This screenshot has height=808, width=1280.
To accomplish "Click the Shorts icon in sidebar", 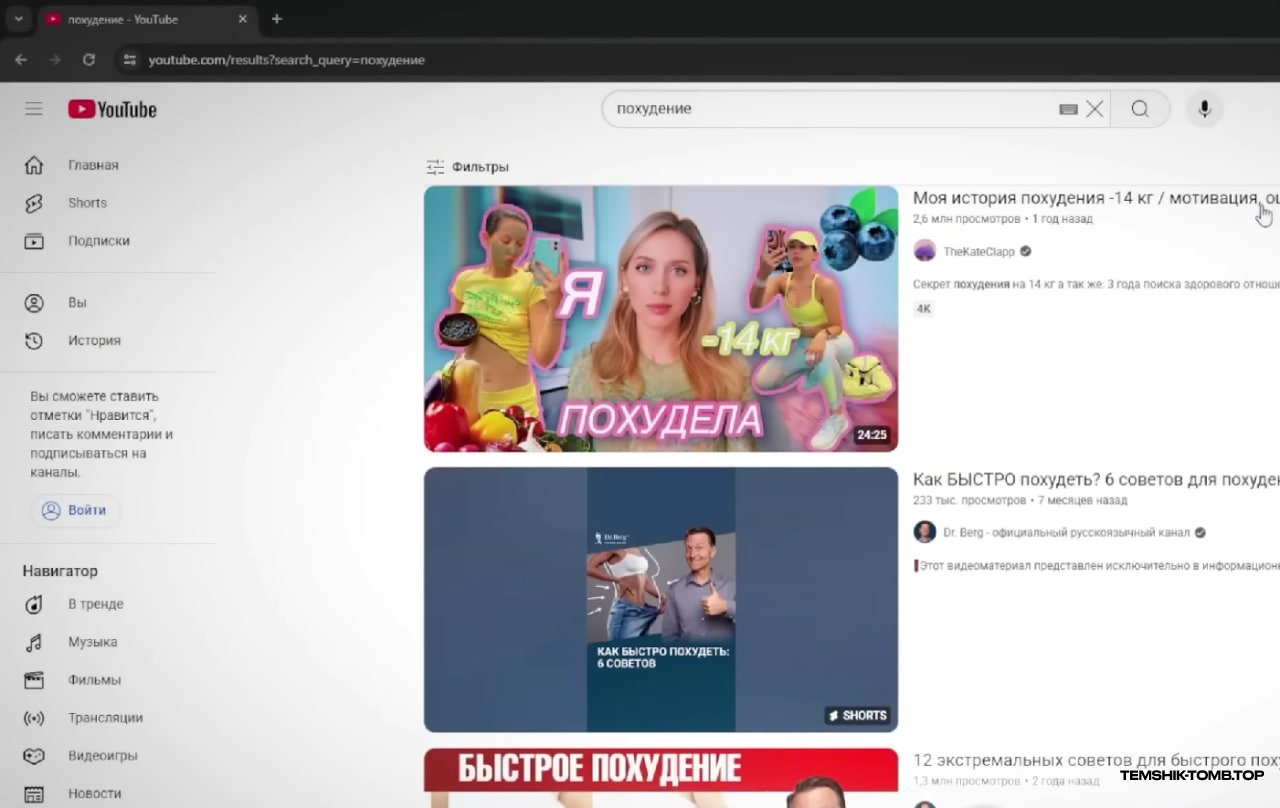I will [x=34, y=203].
